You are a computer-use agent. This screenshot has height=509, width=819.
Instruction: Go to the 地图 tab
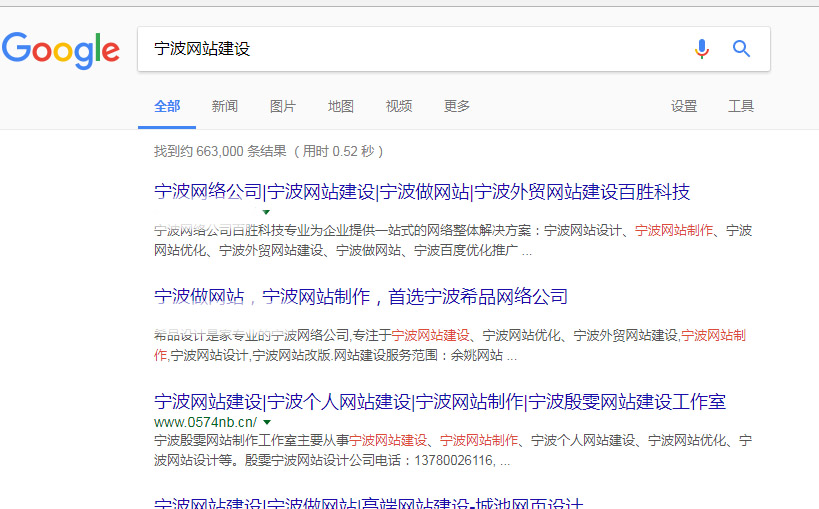pos(341,106)
